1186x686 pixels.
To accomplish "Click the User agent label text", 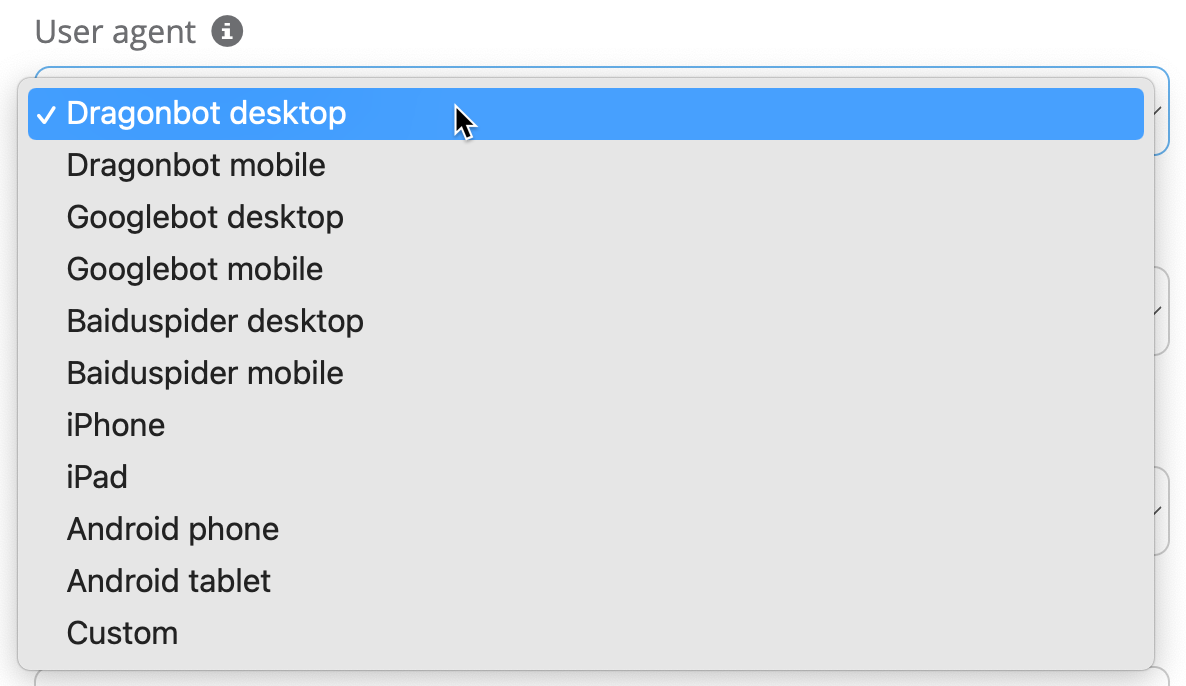I will pos(115,33).
